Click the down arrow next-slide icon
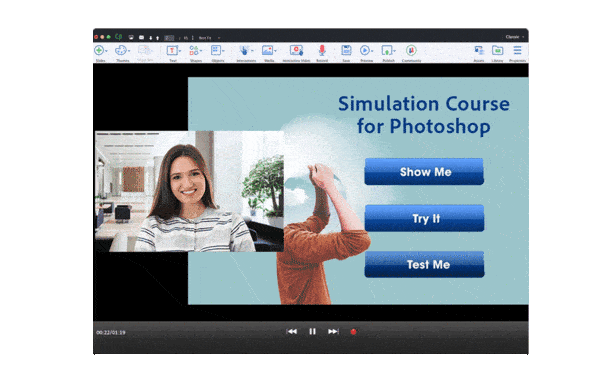The height and width of the screenshot is (380, 600). 151,38
